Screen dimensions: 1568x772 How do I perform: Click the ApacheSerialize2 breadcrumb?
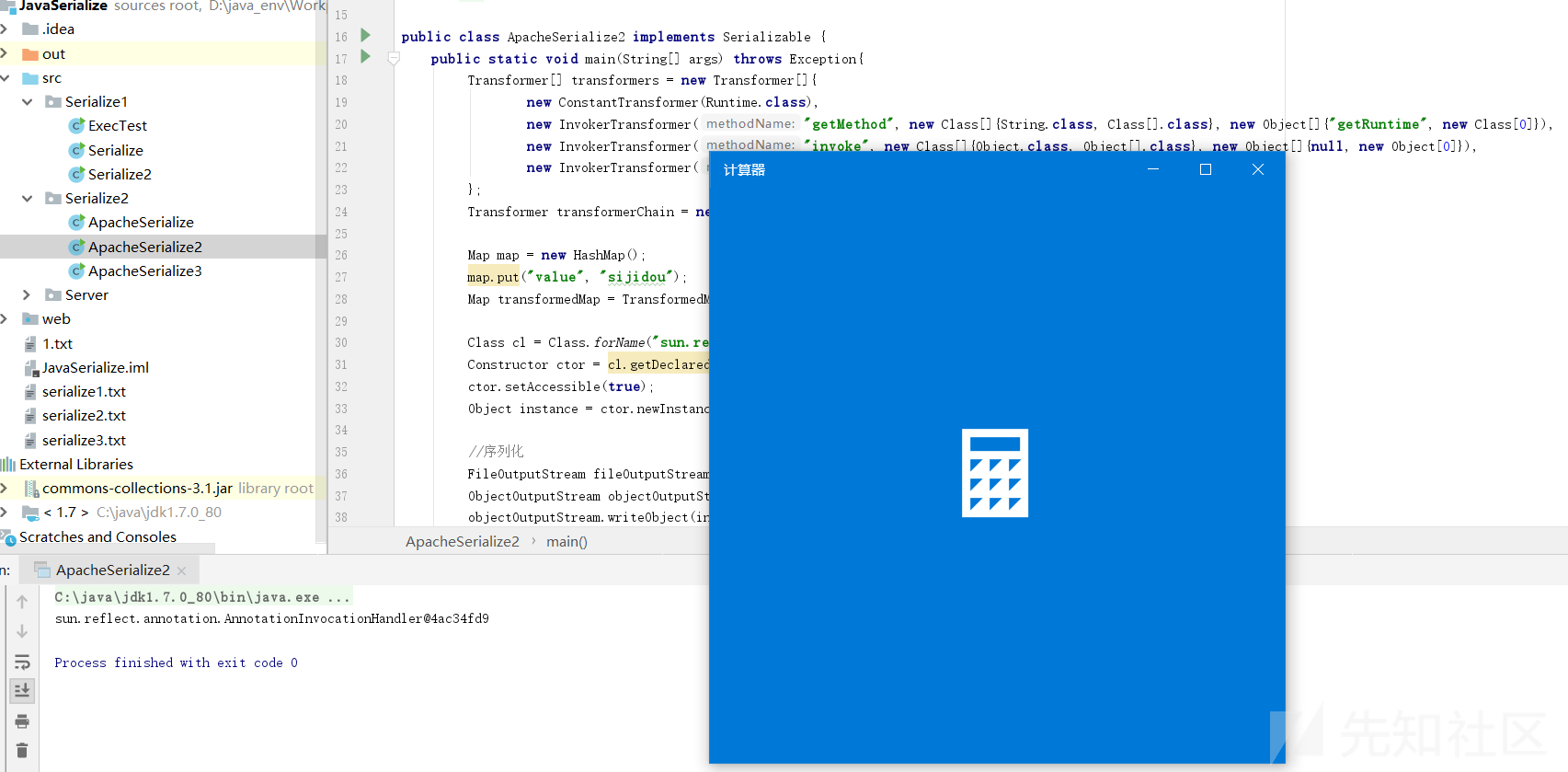(x=463, y=541)
